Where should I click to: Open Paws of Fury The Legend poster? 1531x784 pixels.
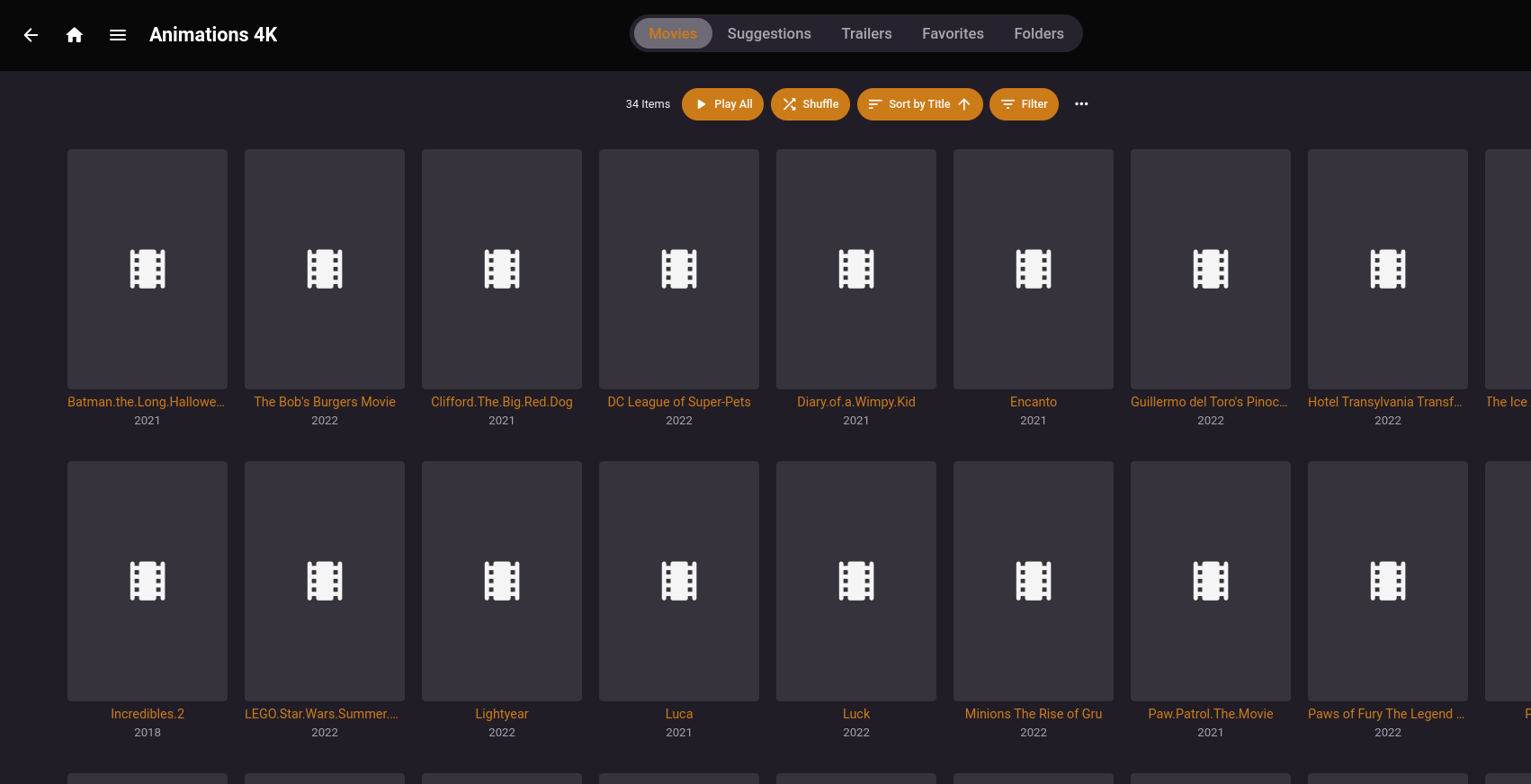click(x=1388, y=581)
